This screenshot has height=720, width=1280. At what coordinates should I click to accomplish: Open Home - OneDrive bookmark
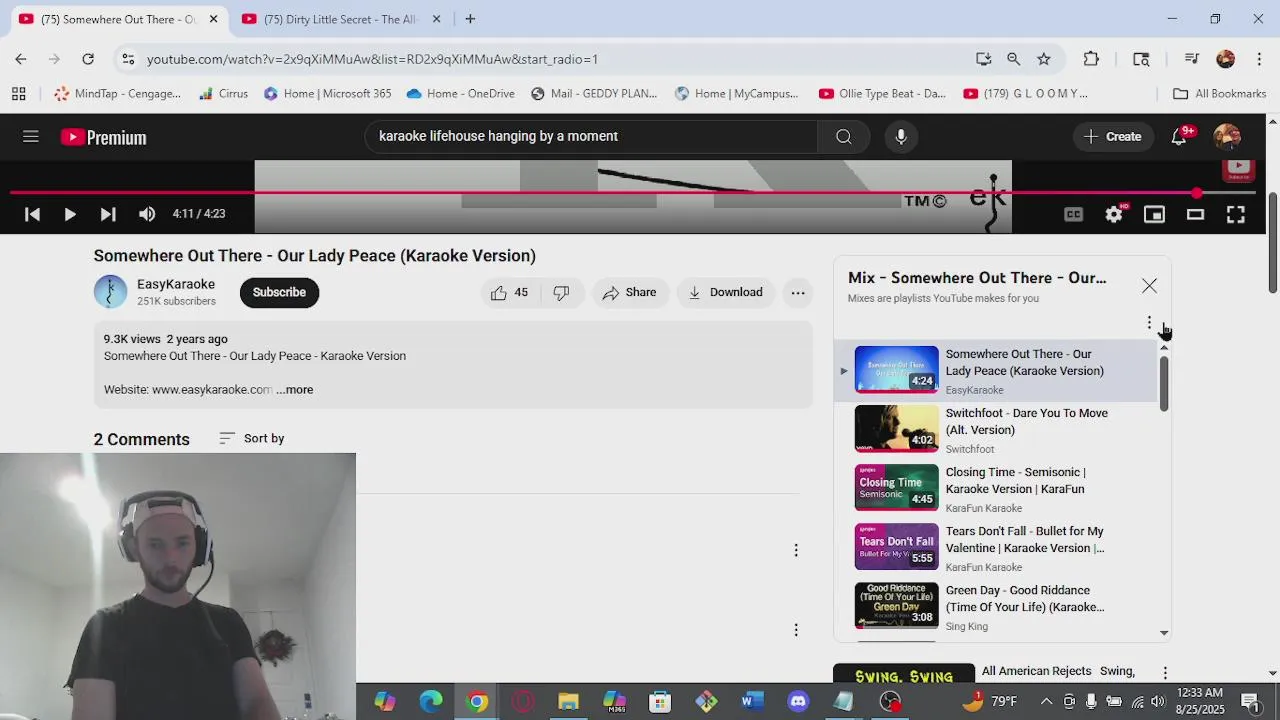461,94
